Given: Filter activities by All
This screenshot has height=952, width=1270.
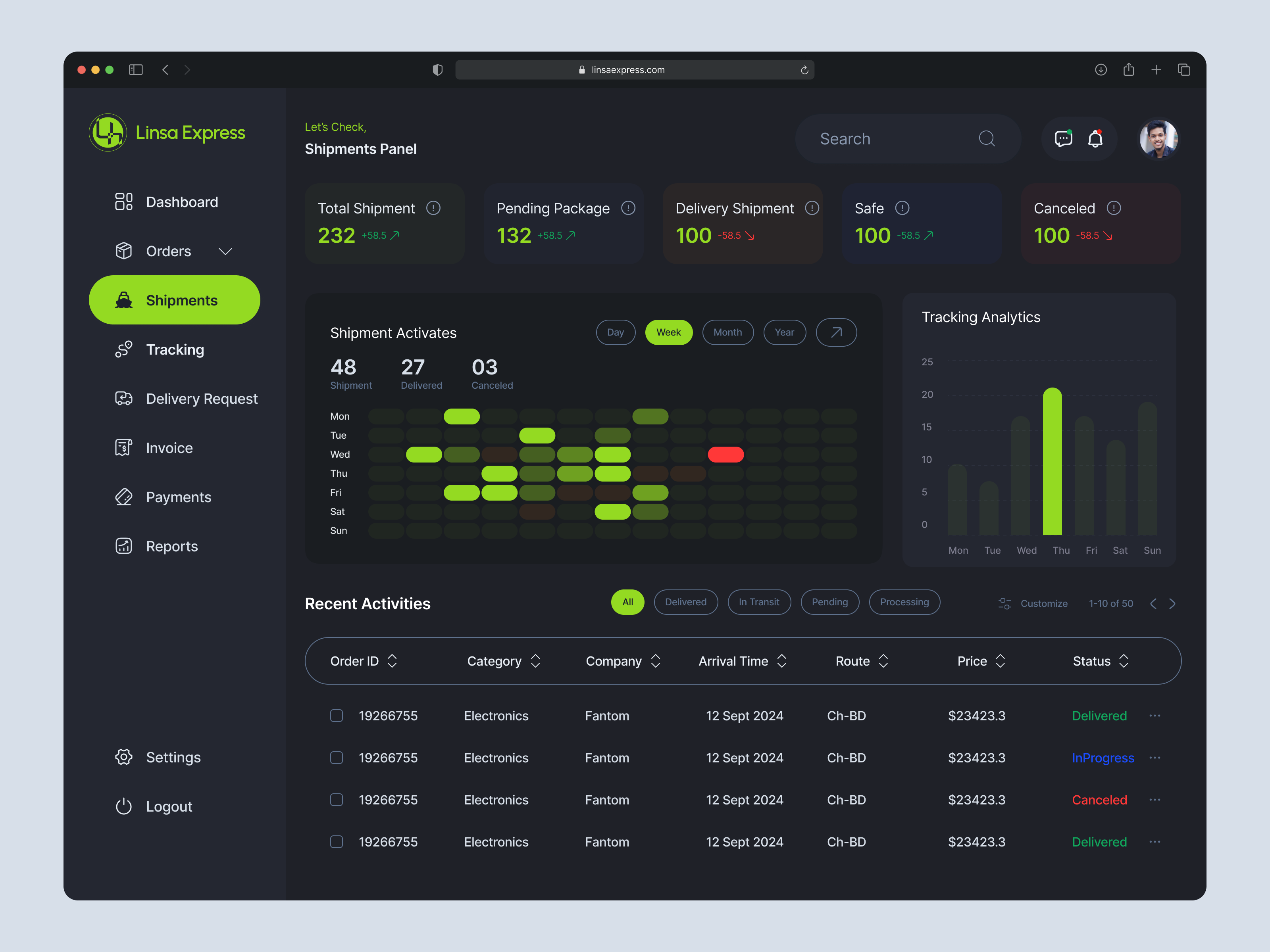Looking at the screenshot, I should 627,602.
